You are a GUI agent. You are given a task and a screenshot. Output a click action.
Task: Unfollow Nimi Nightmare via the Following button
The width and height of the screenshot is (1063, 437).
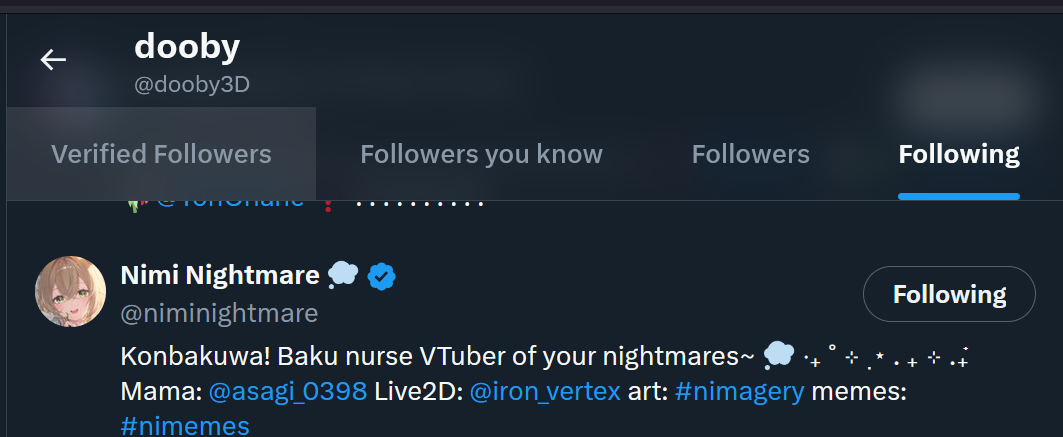tap(949, 294)
